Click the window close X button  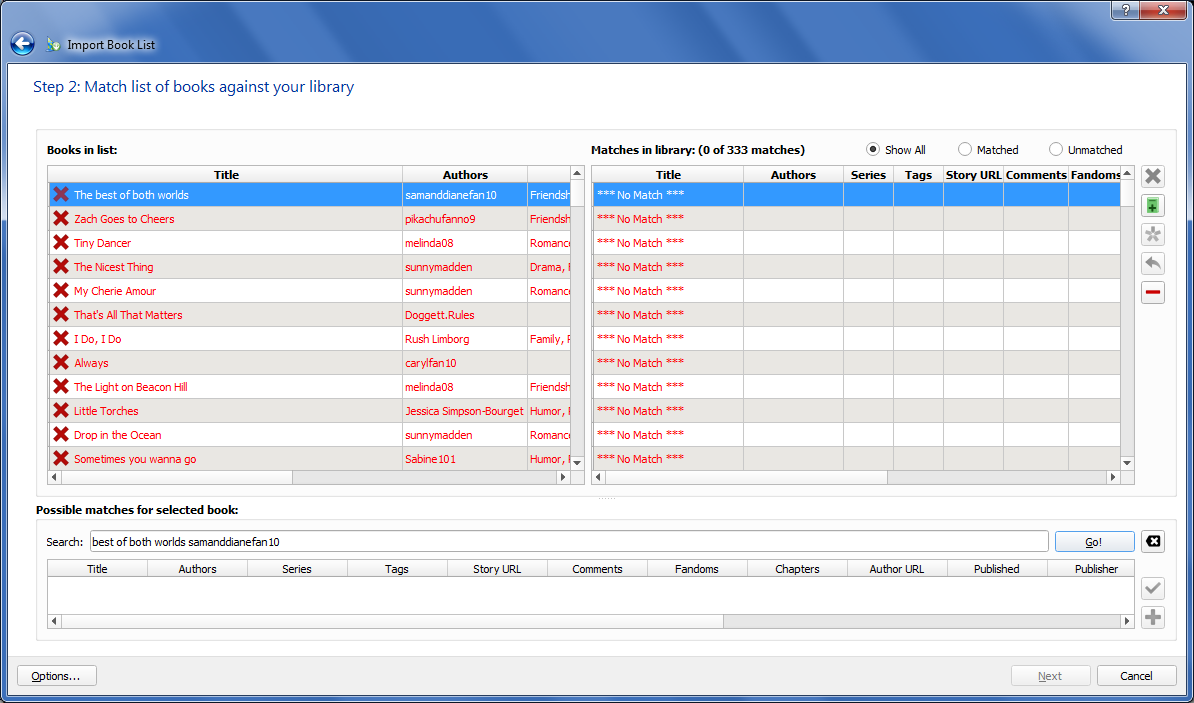[x=1165, y=9]
